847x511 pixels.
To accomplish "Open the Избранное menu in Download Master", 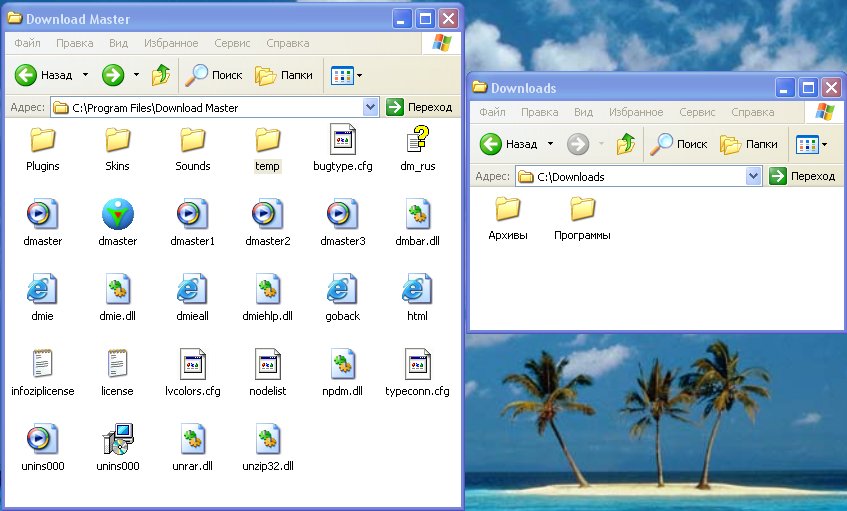I will 171,43.
